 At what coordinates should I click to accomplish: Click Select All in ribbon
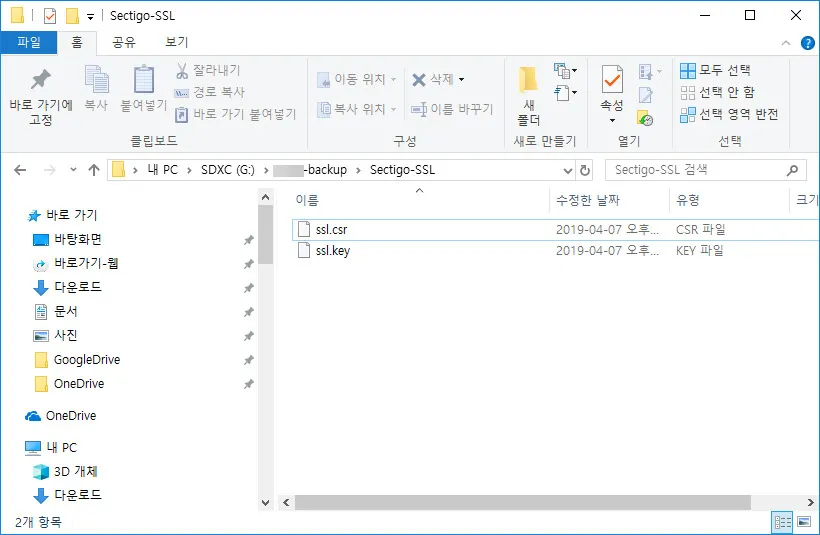[x=715, y=70]
